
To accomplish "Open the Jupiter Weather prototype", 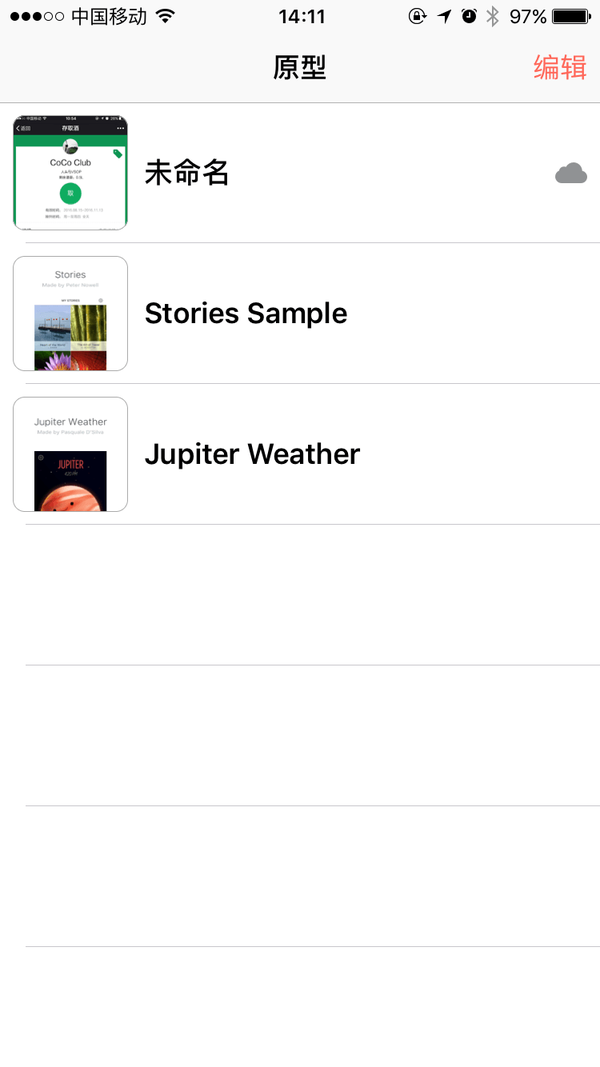I will pos(300,454).
